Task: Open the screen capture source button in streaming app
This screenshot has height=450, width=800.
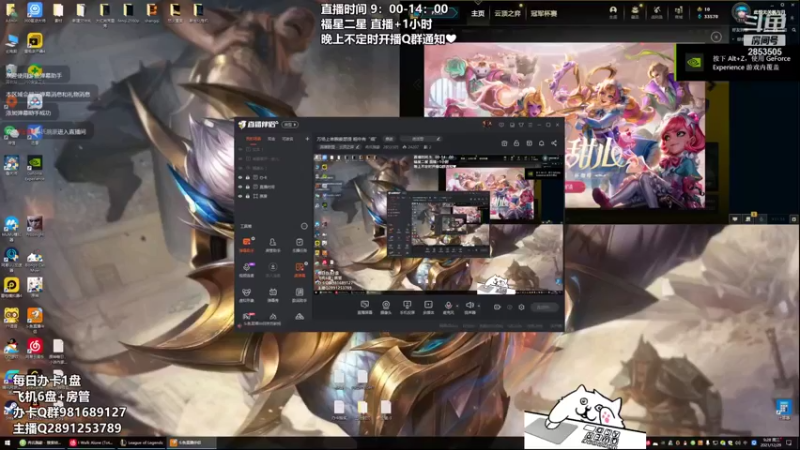Action: click(364, 307)
